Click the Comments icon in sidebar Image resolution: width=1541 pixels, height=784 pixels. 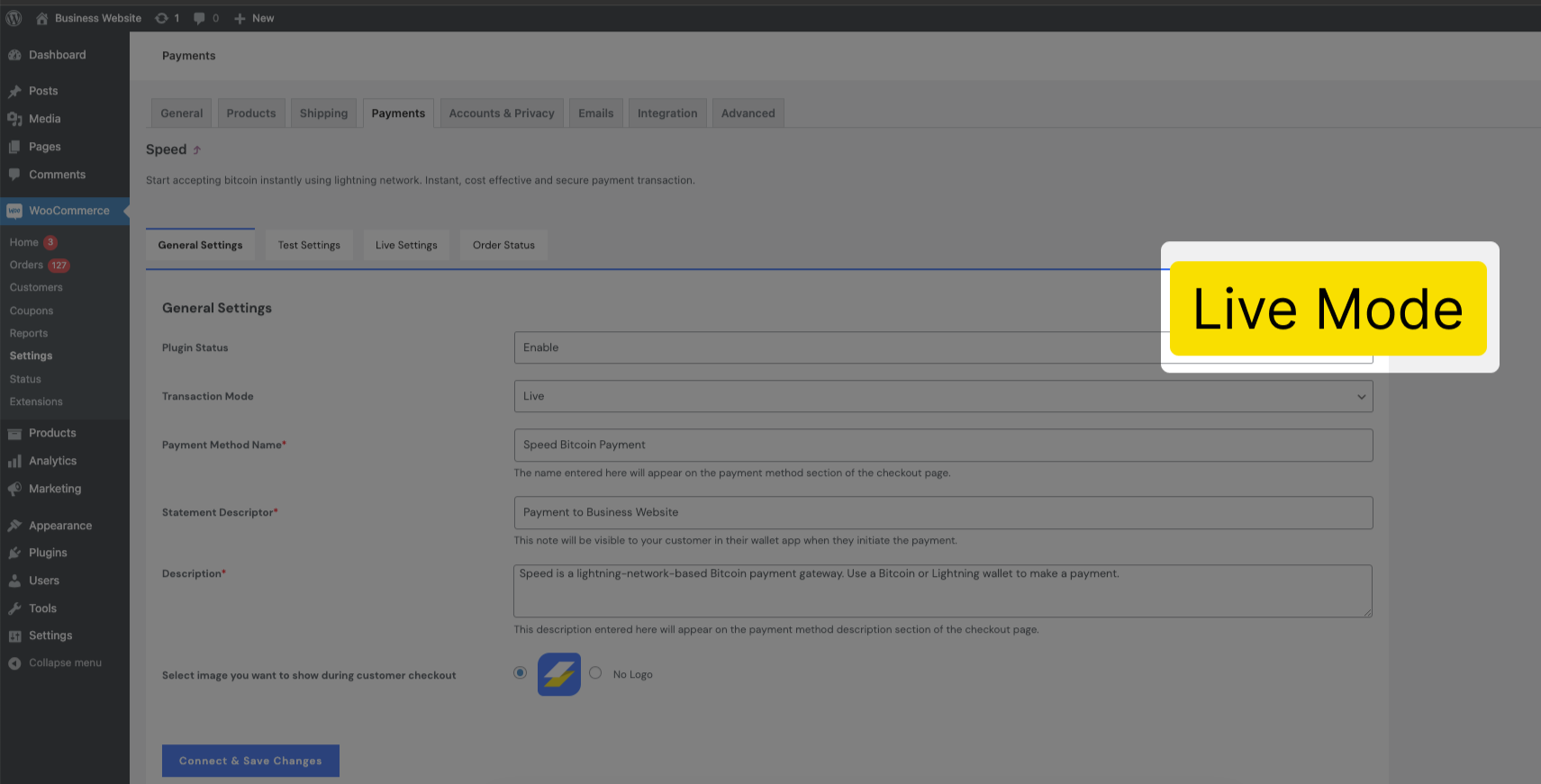point(14,175)
